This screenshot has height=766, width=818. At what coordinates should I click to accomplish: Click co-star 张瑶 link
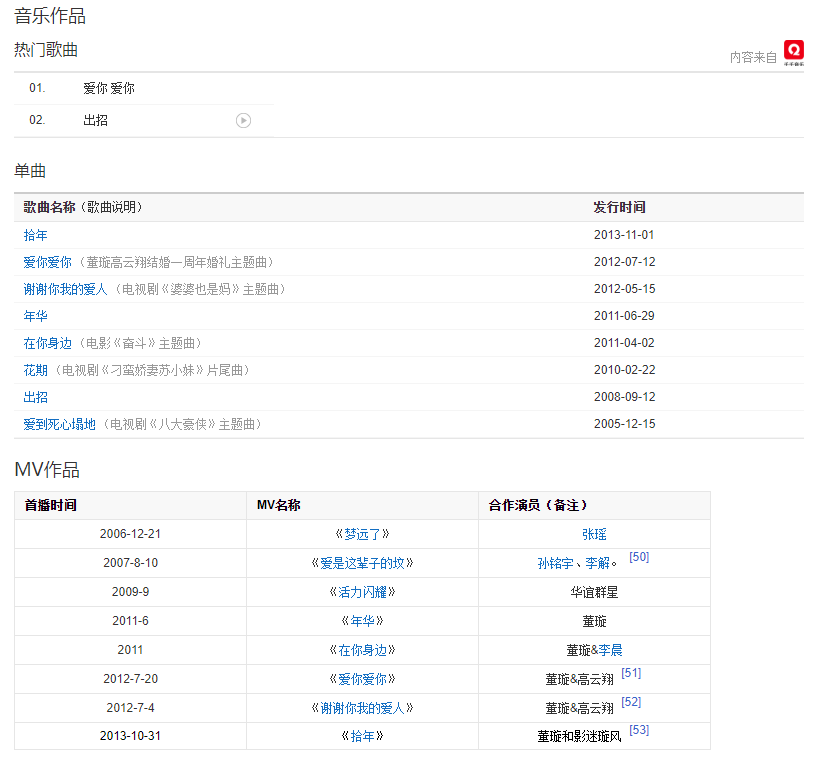[x=594, y=534]
